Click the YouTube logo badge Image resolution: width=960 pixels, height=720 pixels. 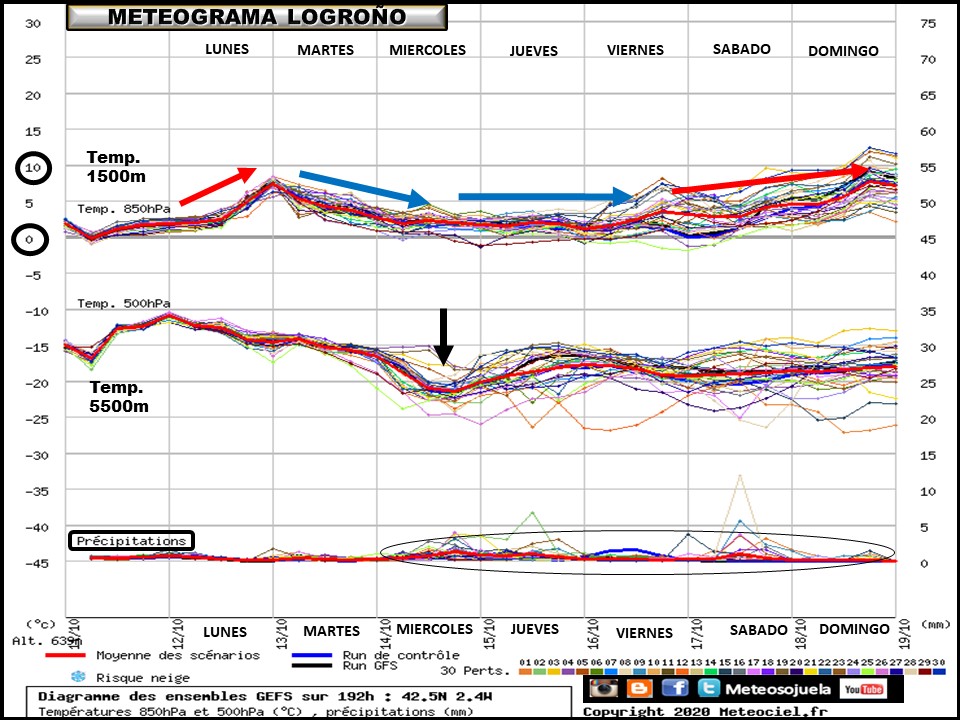point(863,689)
